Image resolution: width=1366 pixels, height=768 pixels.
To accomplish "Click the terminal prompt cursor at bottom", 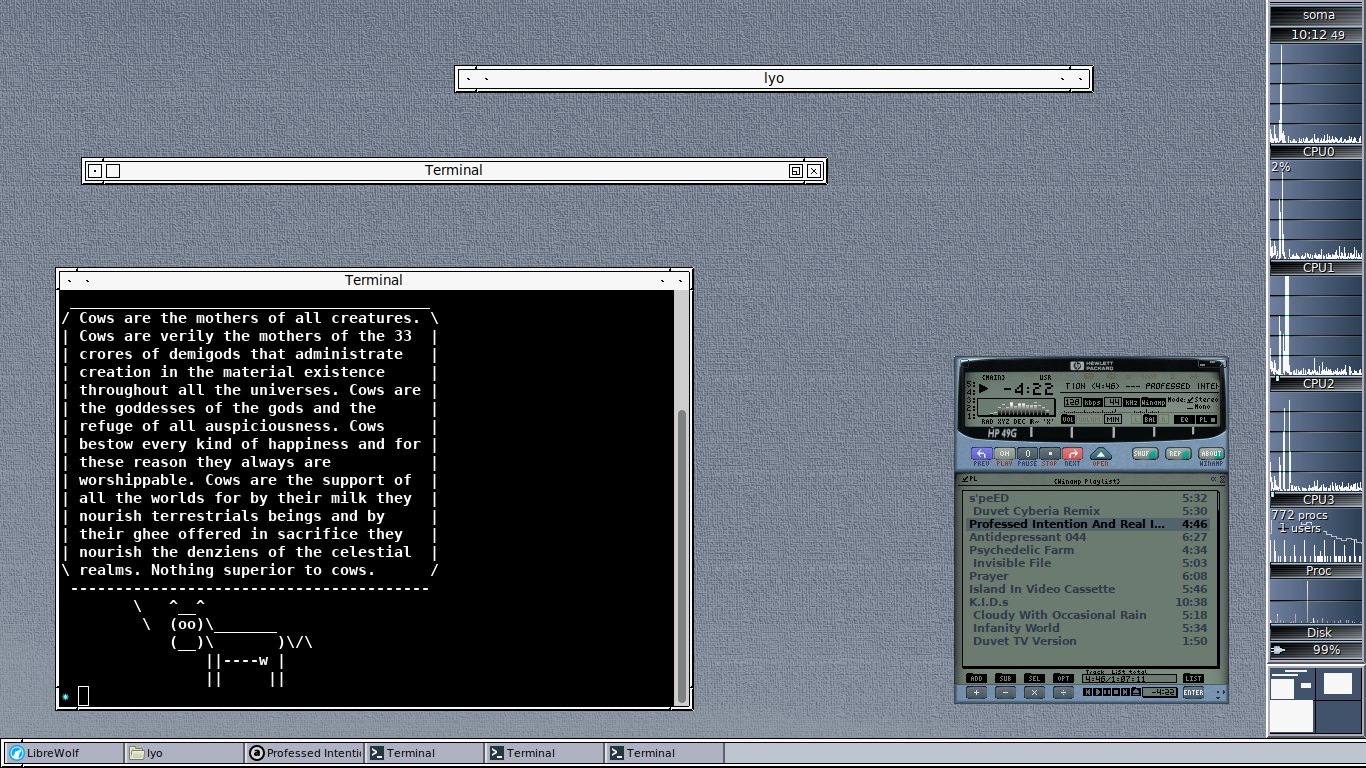I will click(84, 695).
